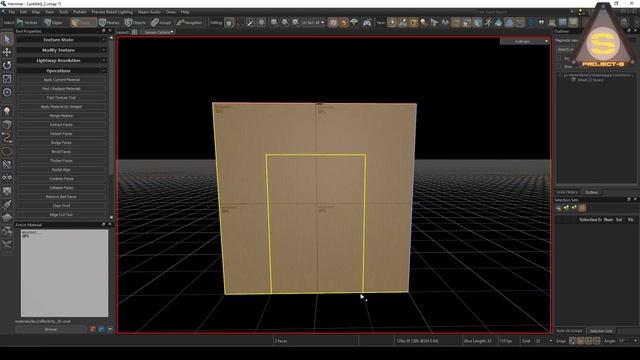Toggle the Editing mode icon button
This screenshot has width=640, height=360.
click(229, 23)
